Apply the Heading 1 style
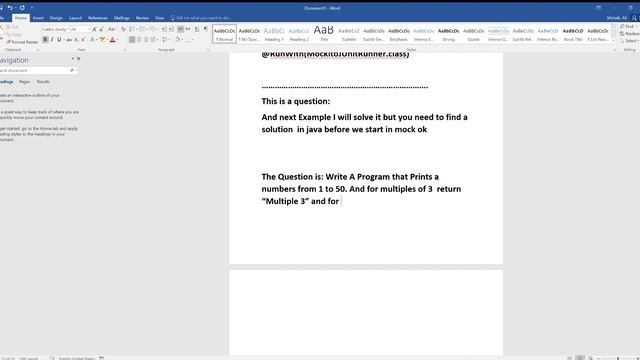 (x=274, y=34)
